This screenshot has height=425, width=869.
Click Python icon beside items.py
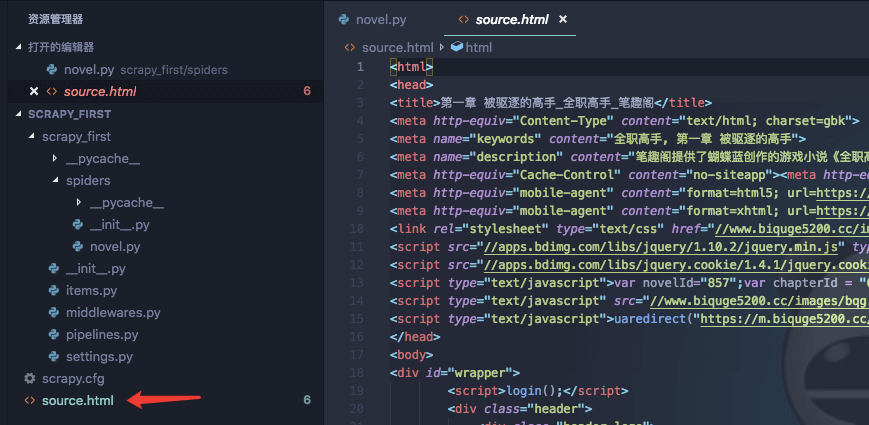[x=54, y=290]
